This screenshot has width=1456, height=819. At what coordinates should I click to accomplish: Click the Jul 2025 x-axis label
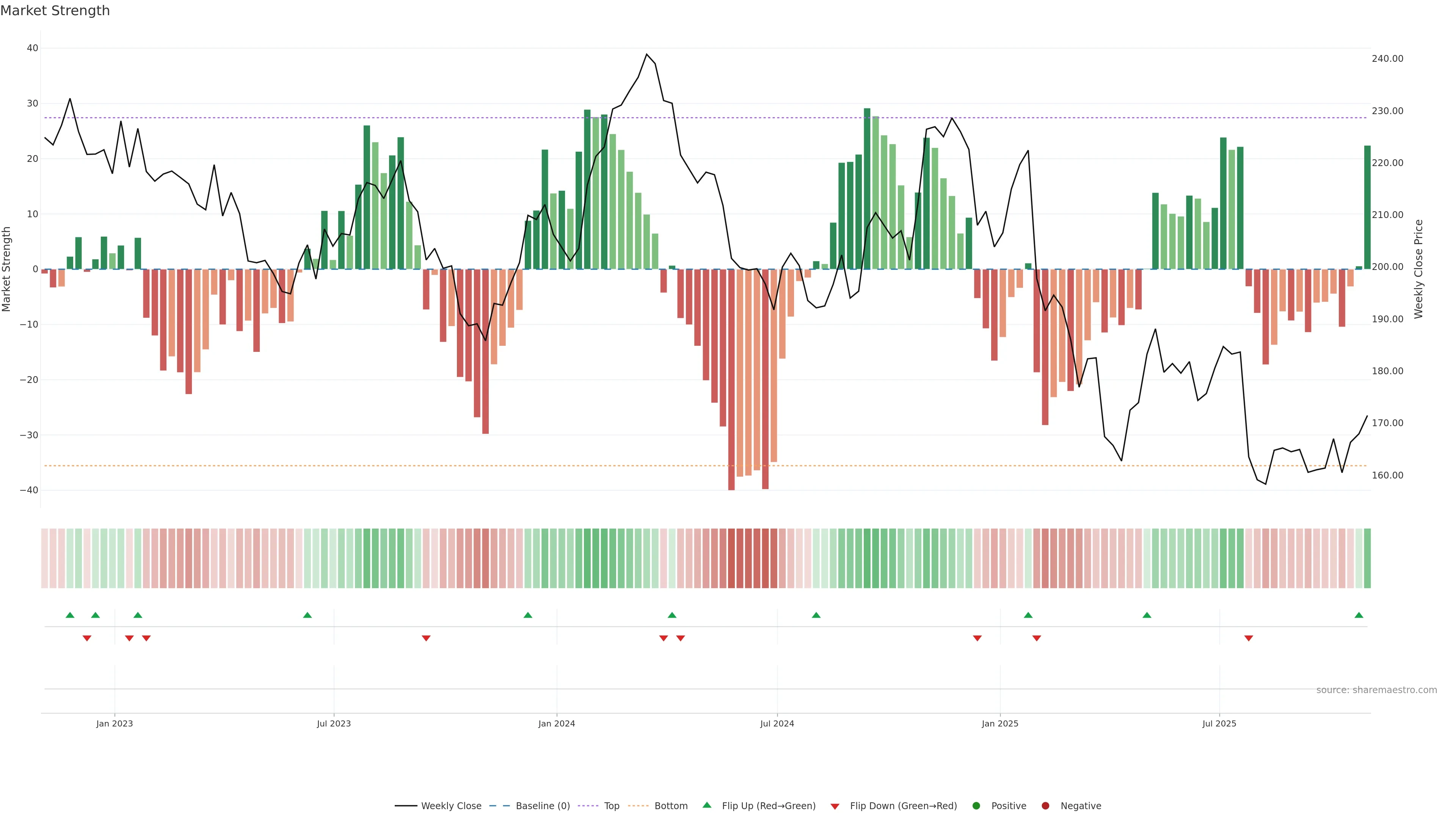(x=1219, y=723)
